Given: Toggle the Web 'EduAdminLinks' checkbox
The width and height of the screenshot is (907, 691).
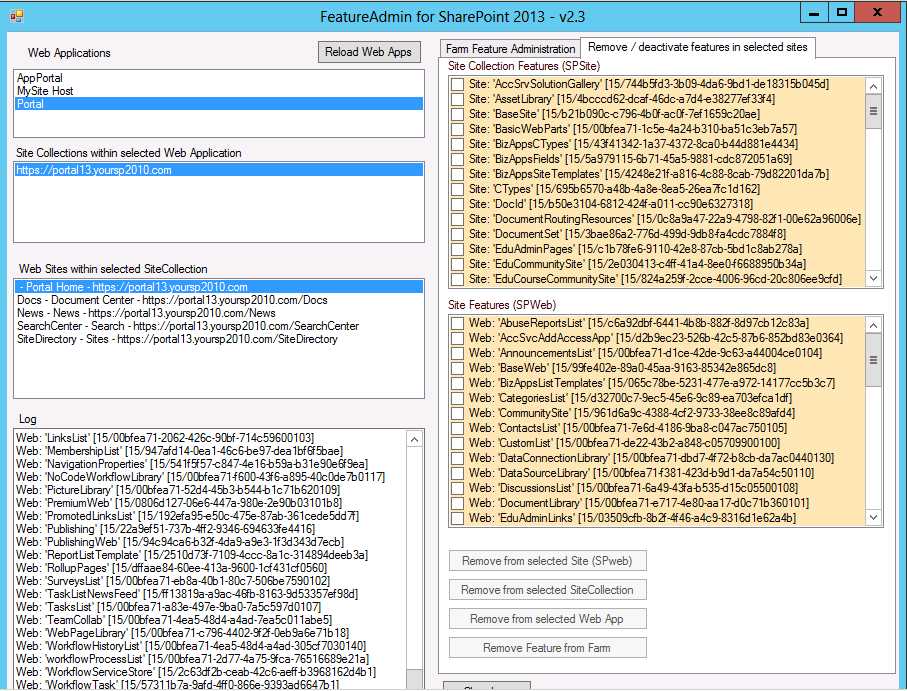Looking at the screenshot, I should click(458, 519).
